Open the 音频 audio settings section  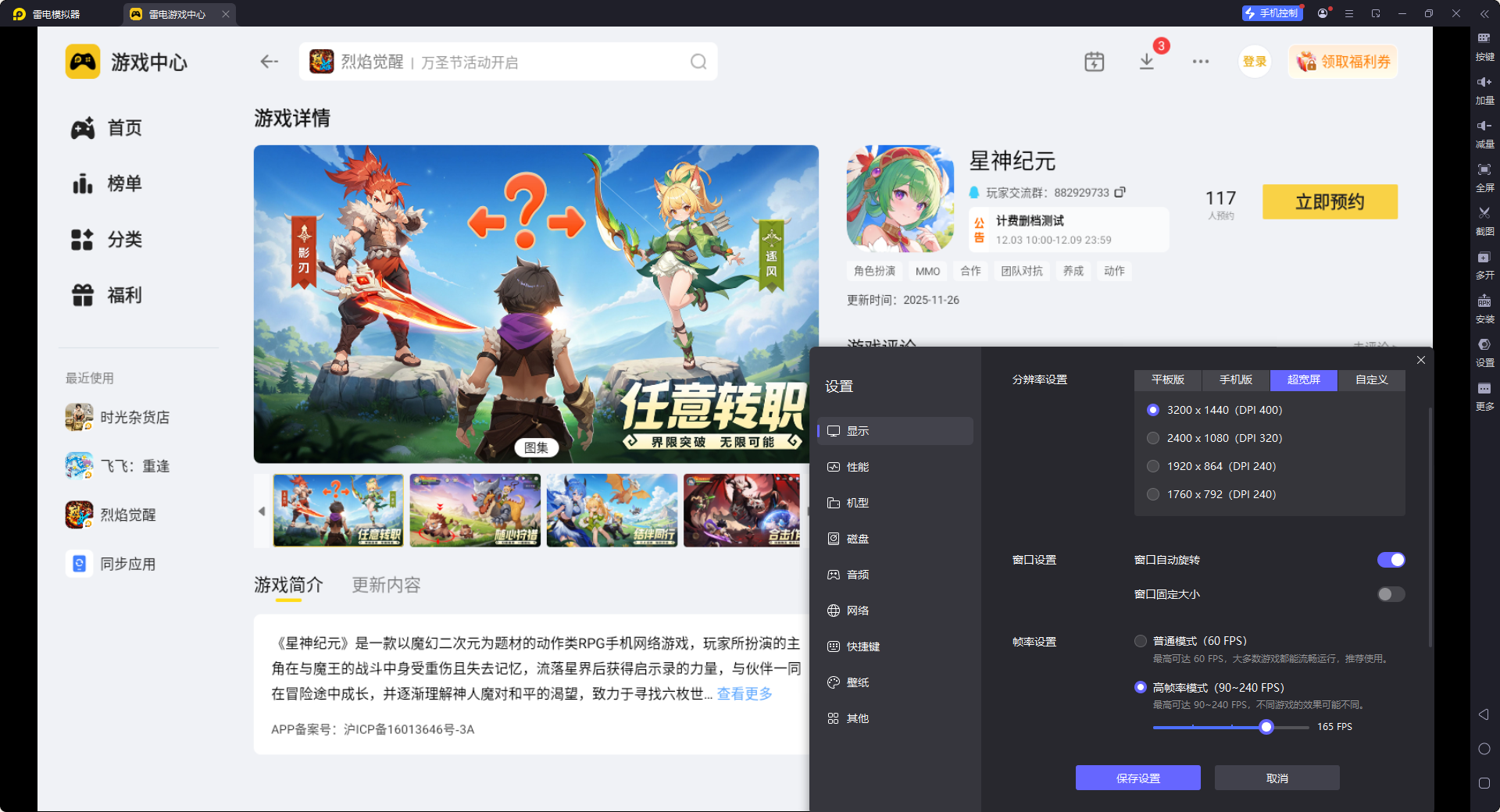(857, 574)
